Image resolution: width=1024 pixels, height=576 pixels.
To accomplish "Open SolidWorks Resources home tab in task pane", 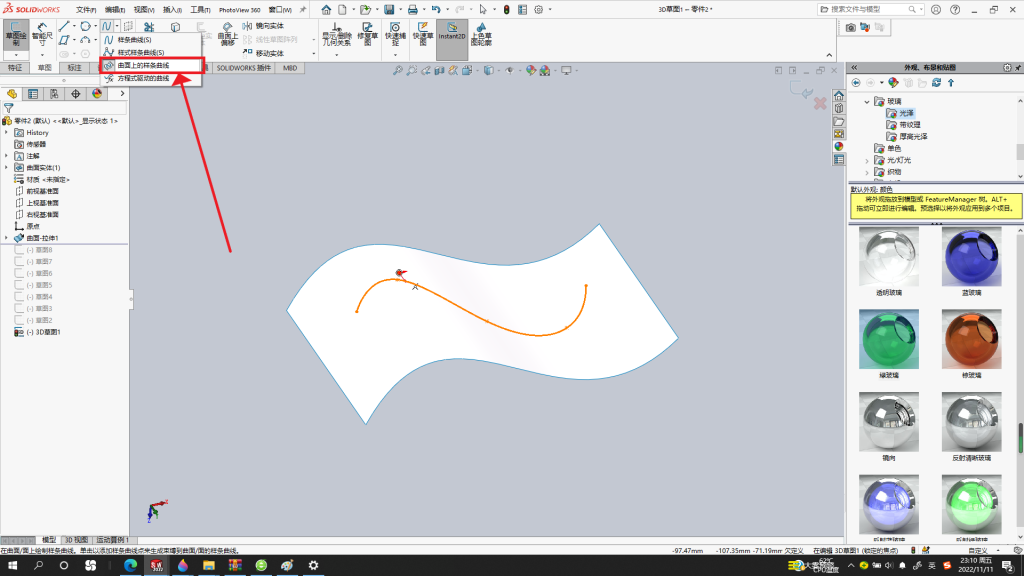I will [839, 96].
